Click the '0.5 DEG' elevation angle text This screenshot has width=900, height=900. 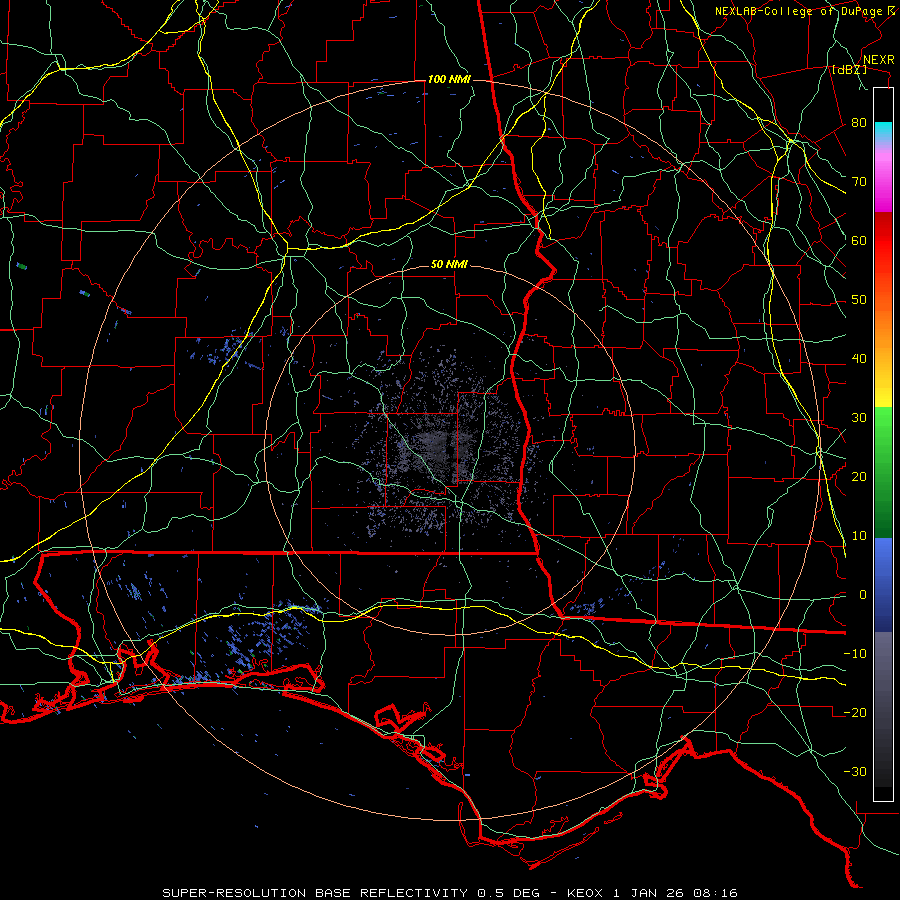pos(508,893)
